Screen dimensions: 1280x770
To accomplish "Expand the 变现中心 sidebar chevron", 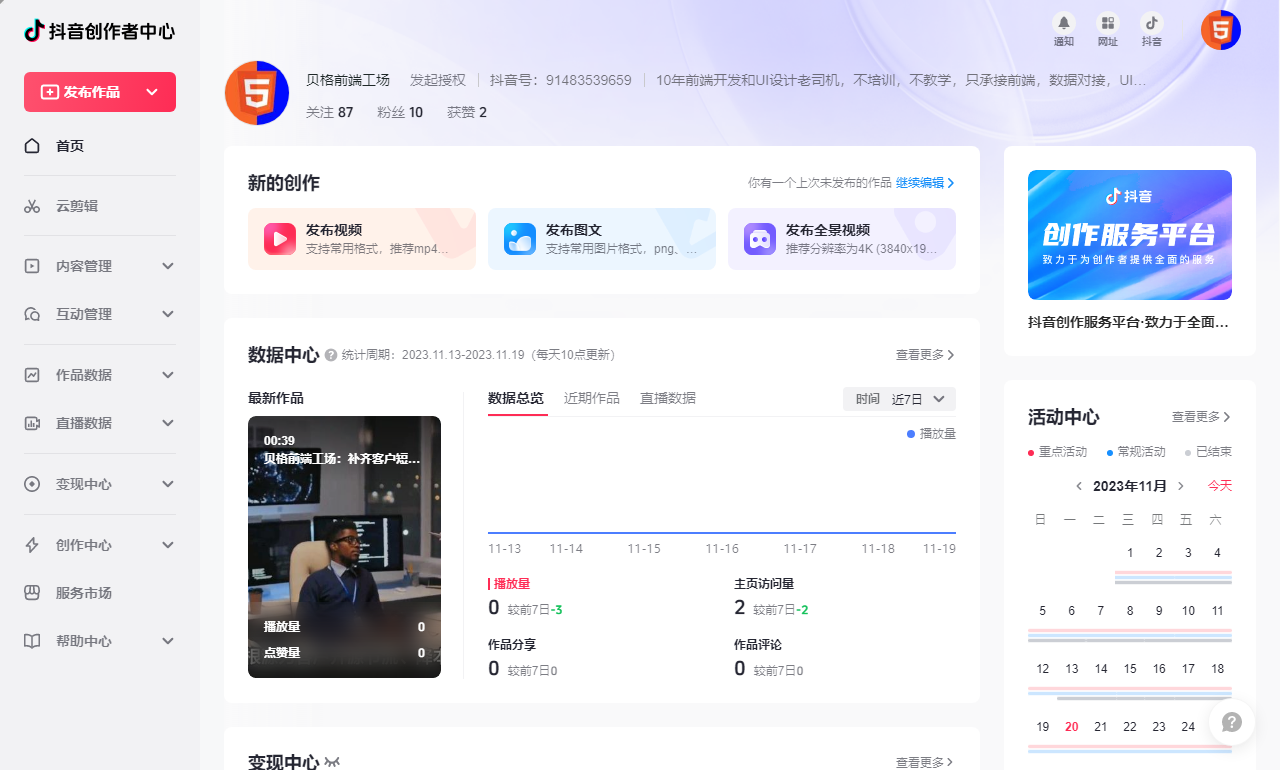I will [168, 484].
